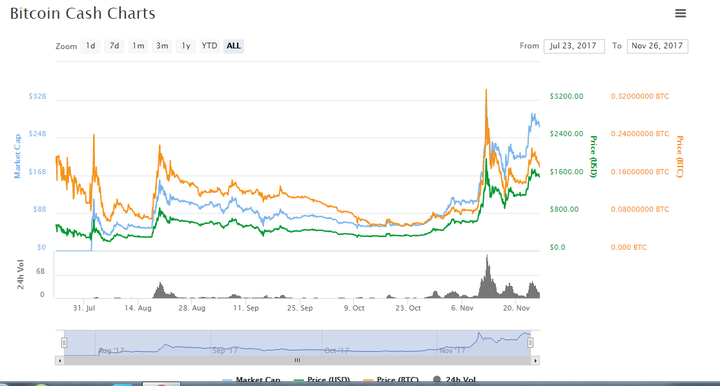Viewport: 720px width, 386px height.
Task: Click Nov '17 in the navigator
Action: point(453,351)
